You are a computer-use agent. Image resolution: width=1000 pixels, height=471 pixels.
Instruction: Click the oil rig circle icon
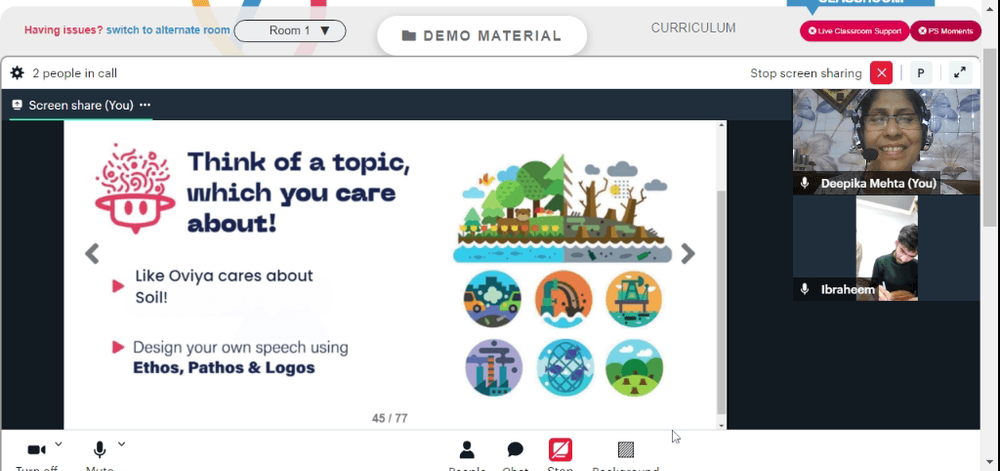coord(634,298)
